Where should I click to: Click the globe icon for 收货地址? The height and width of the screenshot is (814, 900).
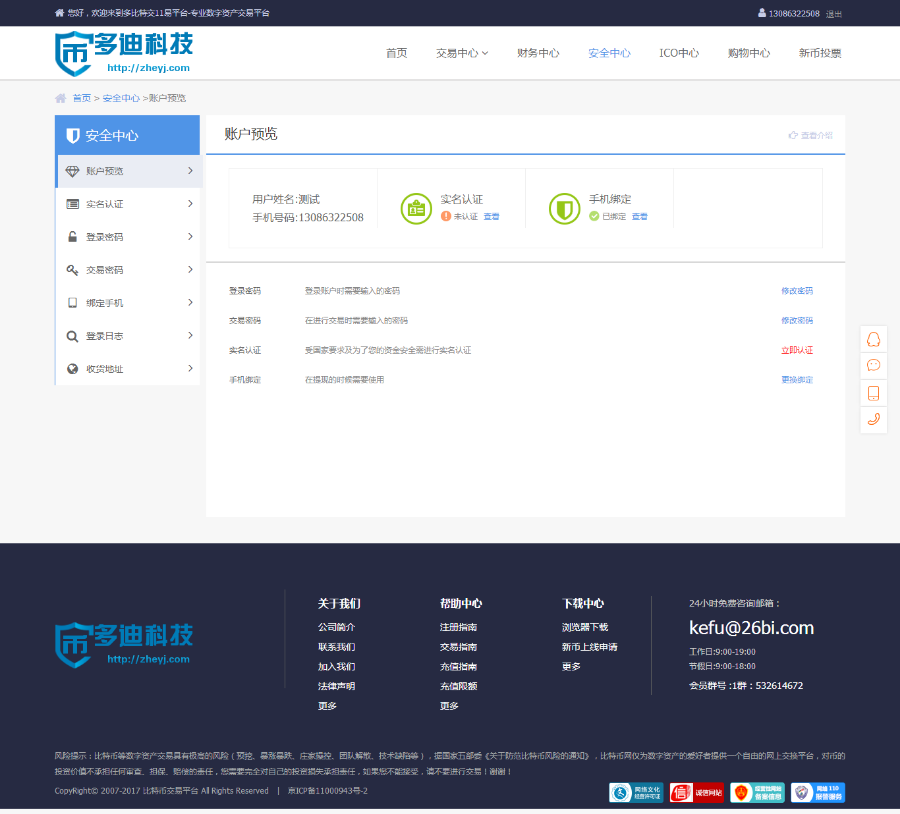[x=72, y=369]
